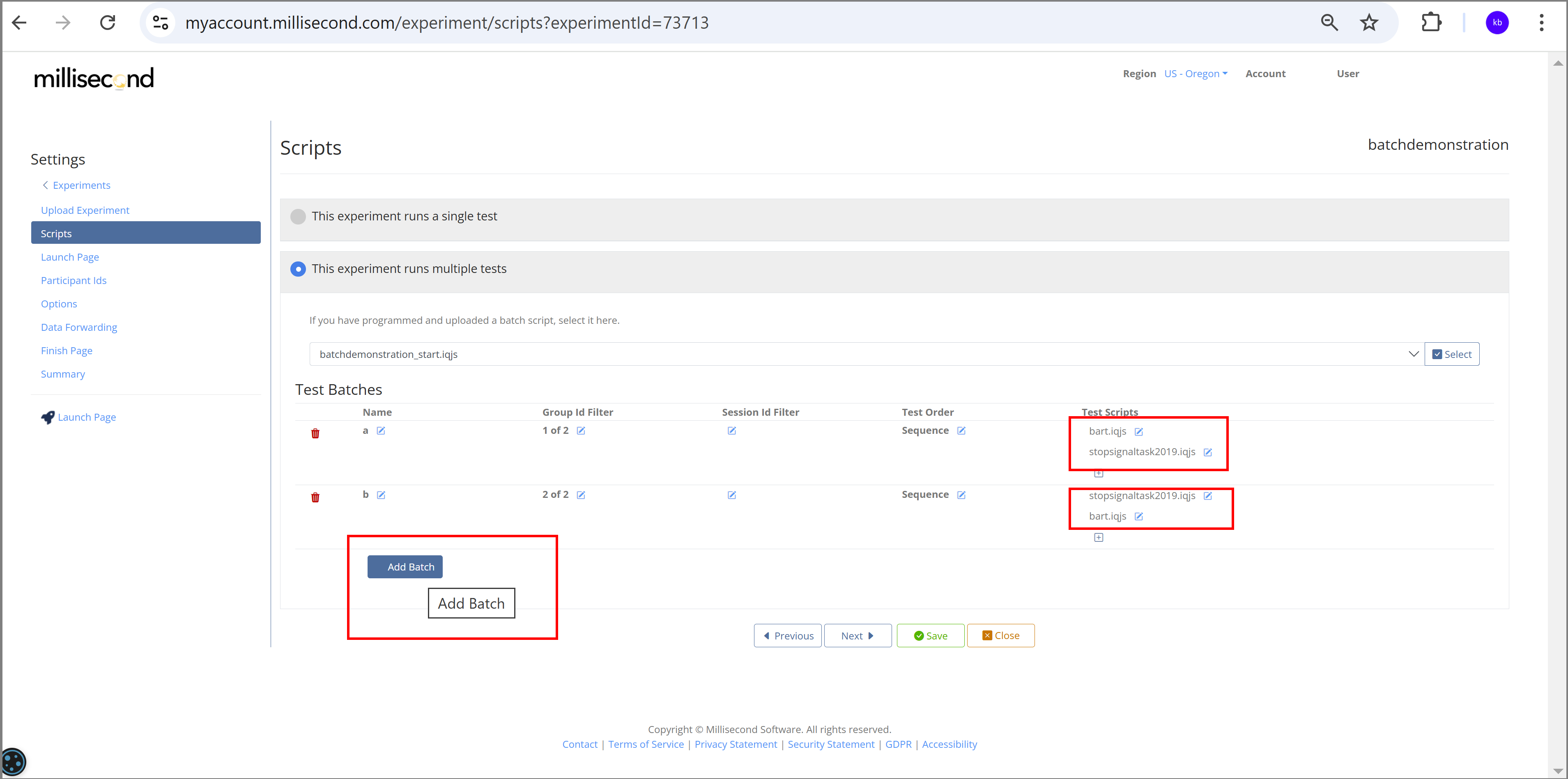Select 'runs a single test' radio button
Screen dimensions: 1568x779
click(298, 216)
